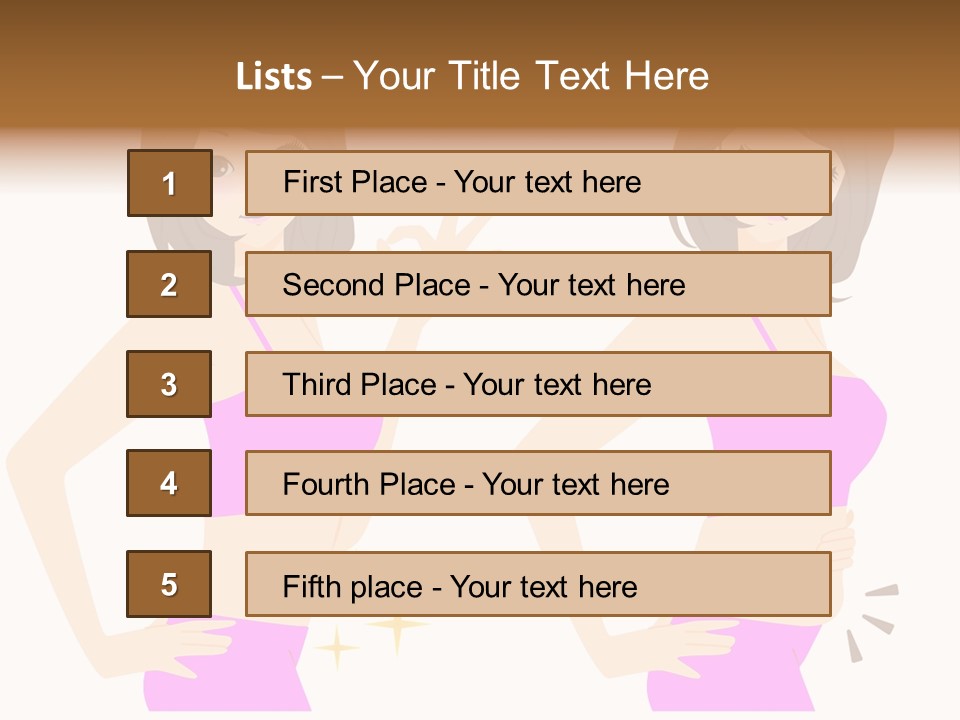Select the Third Place text bar
Viewport: 960px width, 720px height.
tap(538, 384)
